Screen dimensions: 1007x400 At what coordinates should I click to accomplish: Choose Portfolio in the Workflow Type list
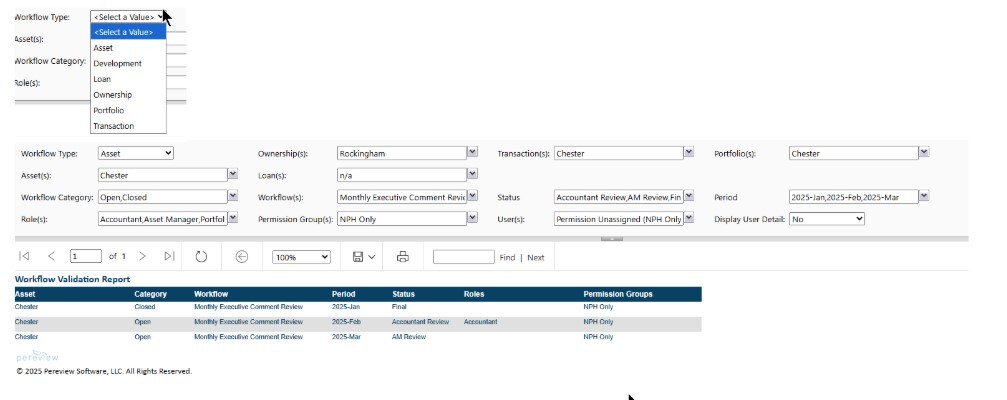108,110
